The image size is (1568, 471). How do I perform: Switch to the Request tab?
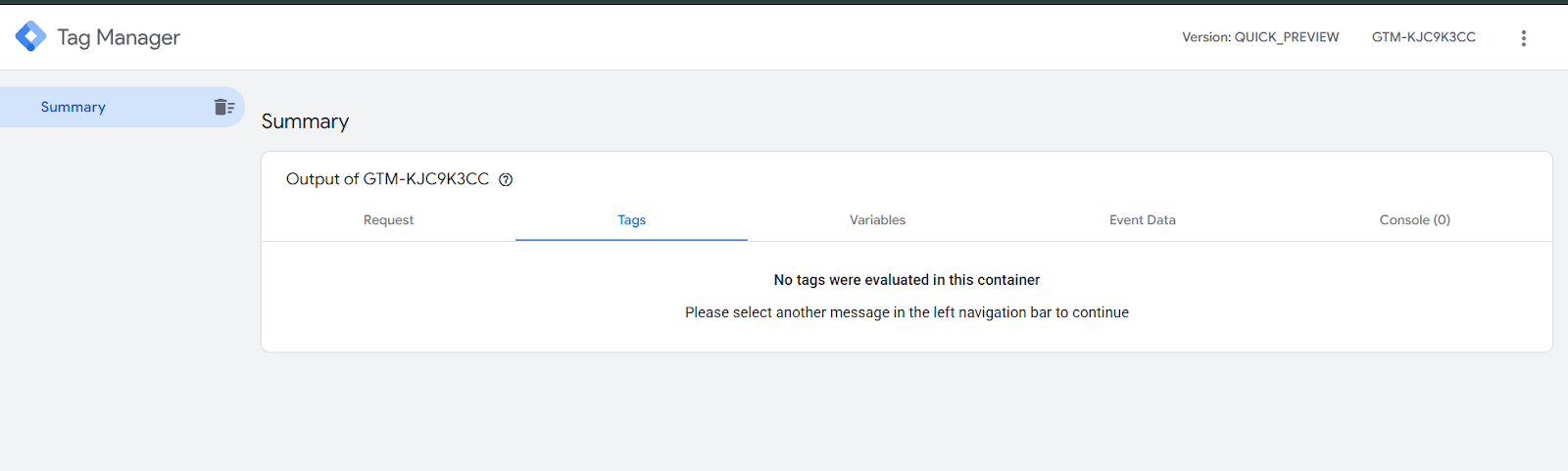[388, 220]
